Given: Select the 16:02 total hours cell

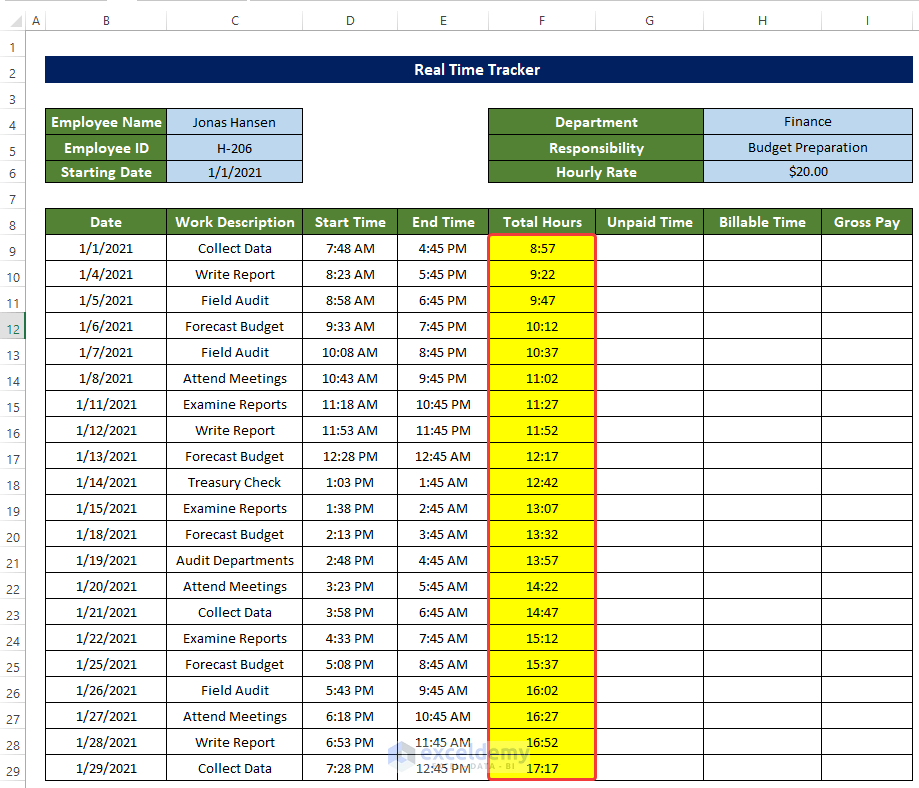Looking at the screenshot, I should (x=542, y=690).
